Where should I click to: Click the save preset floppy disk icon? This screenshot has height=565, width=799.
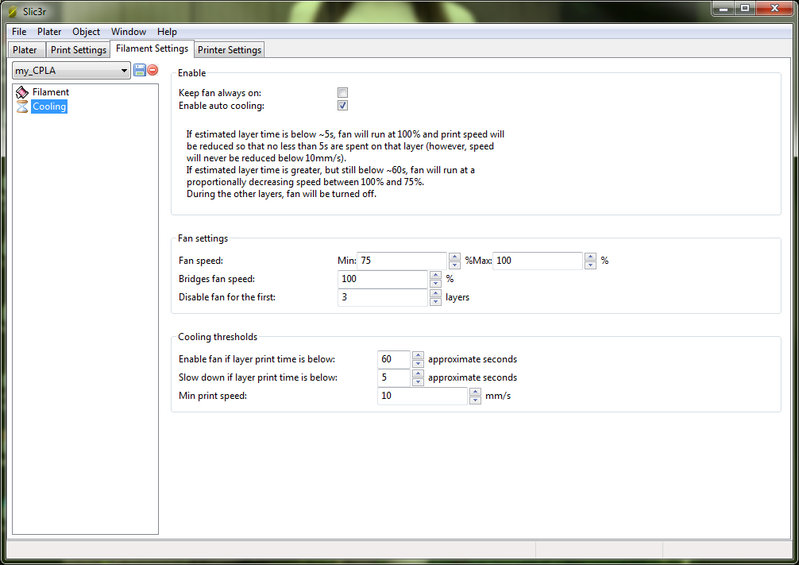(139, 70)
